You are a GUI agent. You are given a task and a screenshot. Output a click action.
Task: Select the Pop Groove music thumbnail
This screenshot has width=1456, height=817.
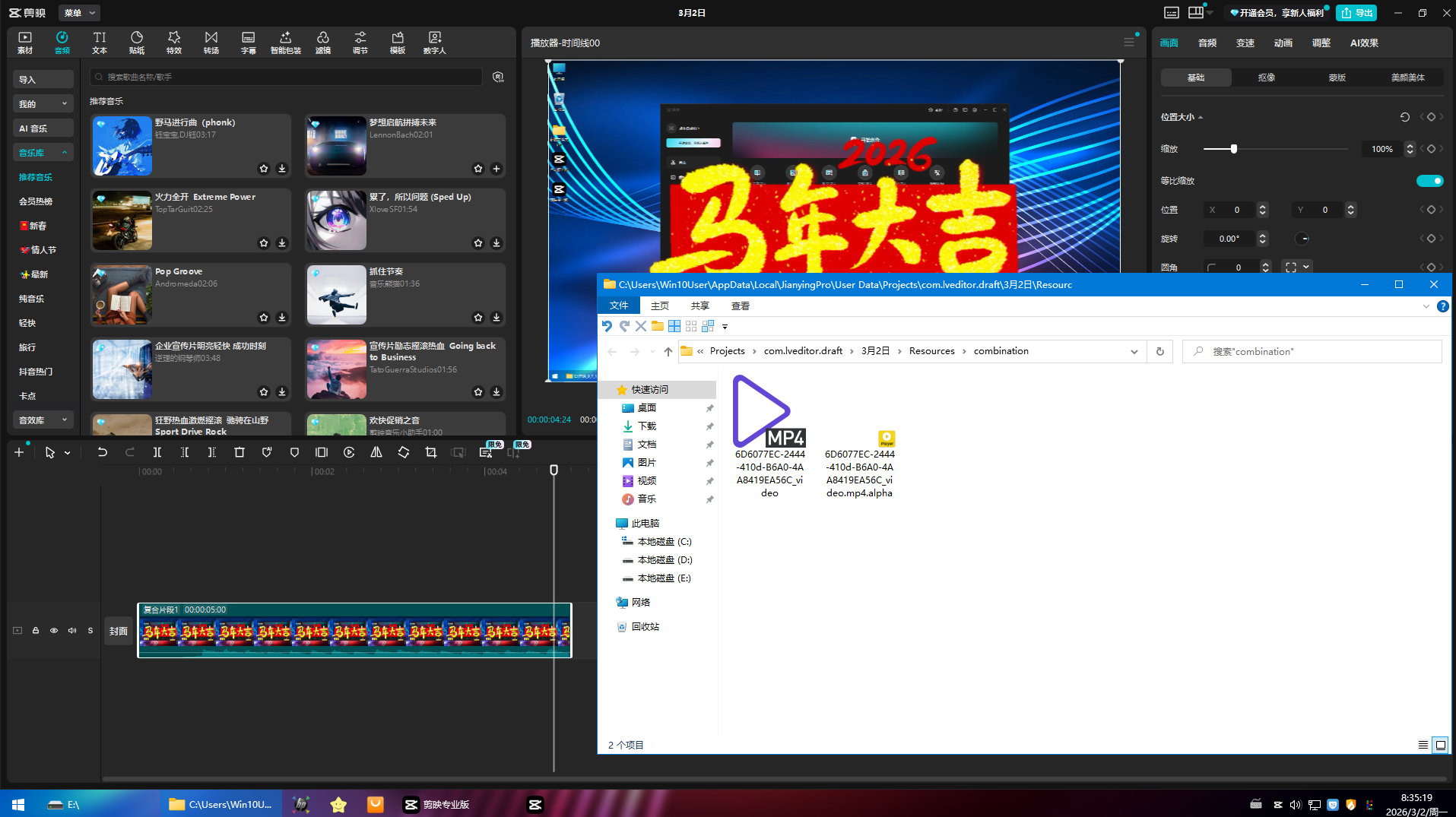[122, 294]
